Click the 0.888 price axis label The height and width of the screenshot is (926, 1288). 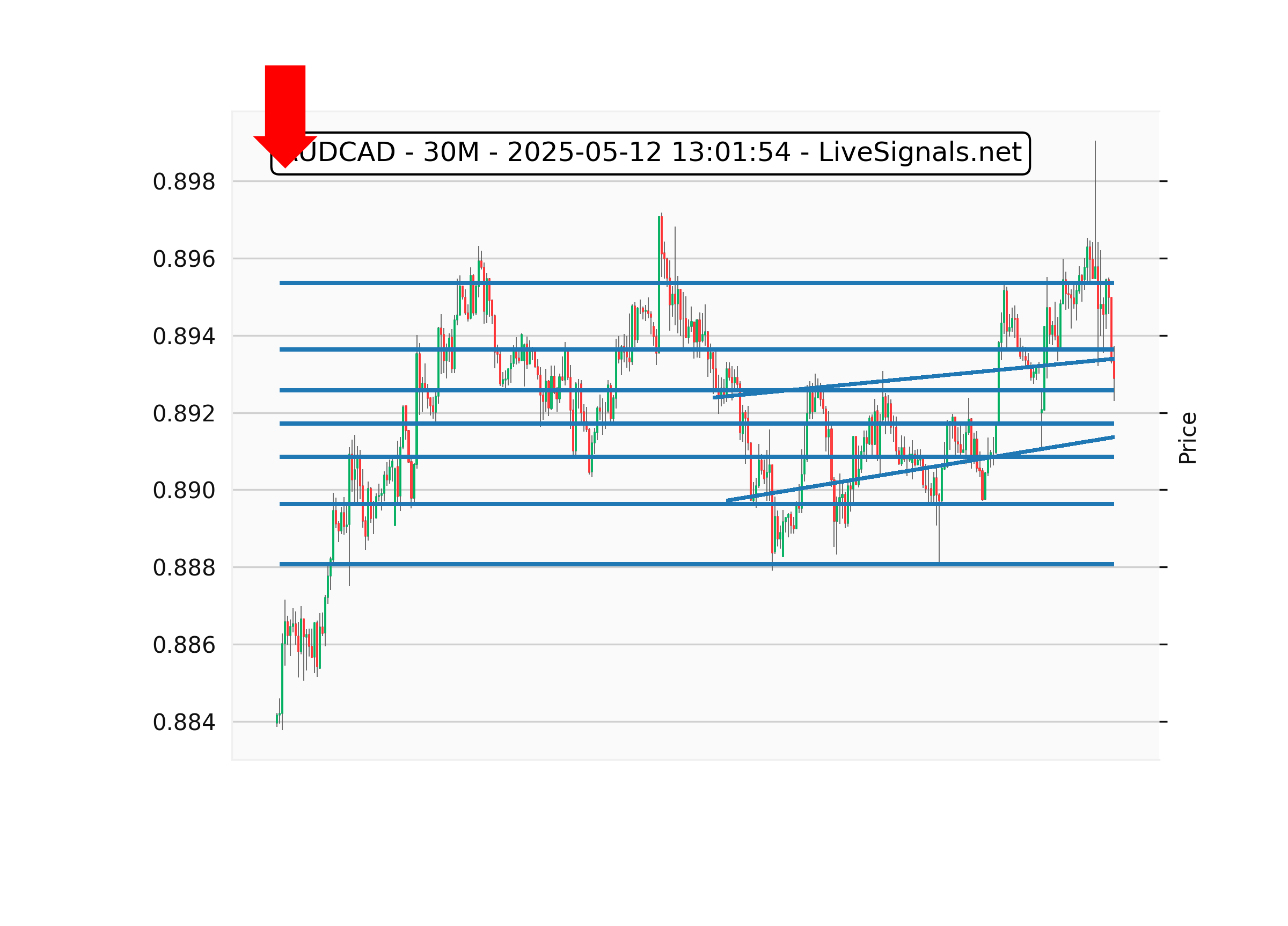pyautogui.click(x=184, y=568)
